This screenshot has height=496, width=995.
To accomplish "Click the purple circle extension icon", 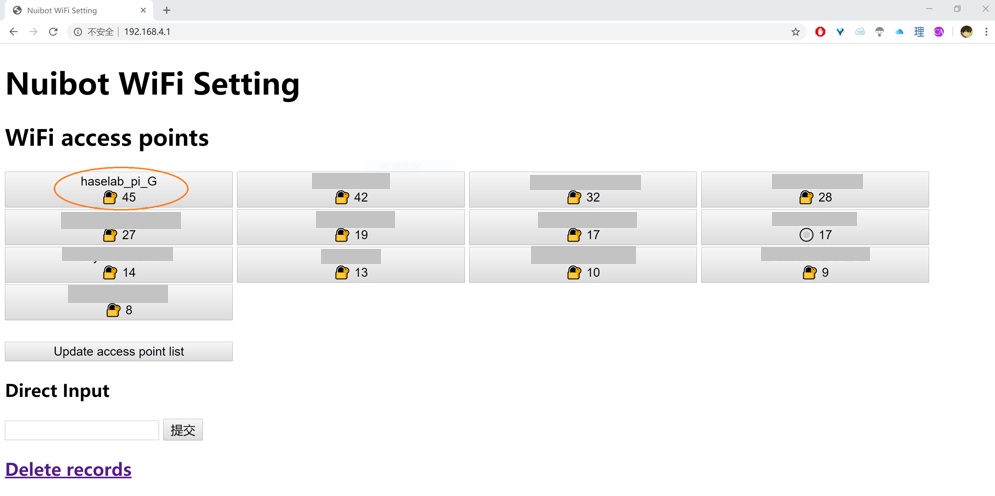I will pyautogui.click(x=939, y=32).
